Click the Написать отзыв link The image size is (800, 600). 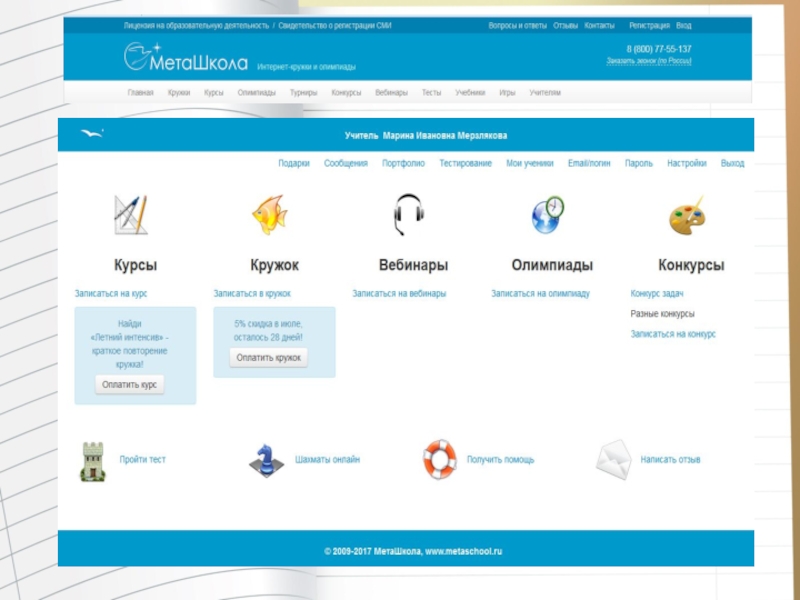pos(670,459)
